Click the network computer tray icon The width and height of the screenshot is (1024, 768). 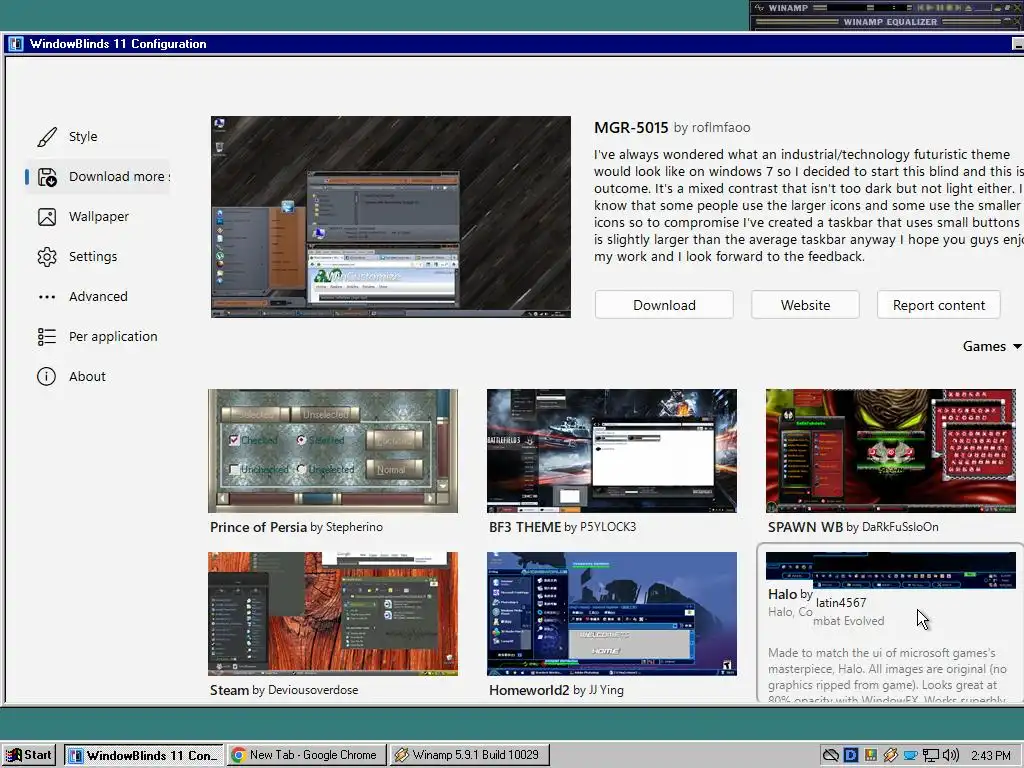(931, 756)
